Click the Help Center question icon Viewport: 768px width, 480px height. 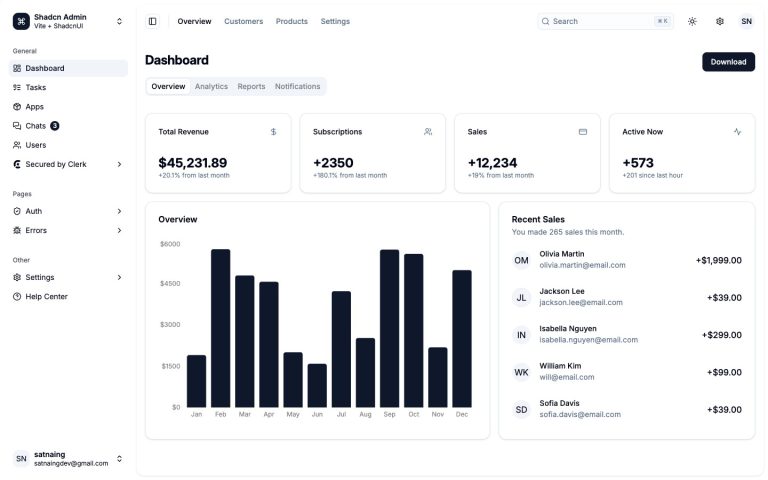[x=17, y=297]
